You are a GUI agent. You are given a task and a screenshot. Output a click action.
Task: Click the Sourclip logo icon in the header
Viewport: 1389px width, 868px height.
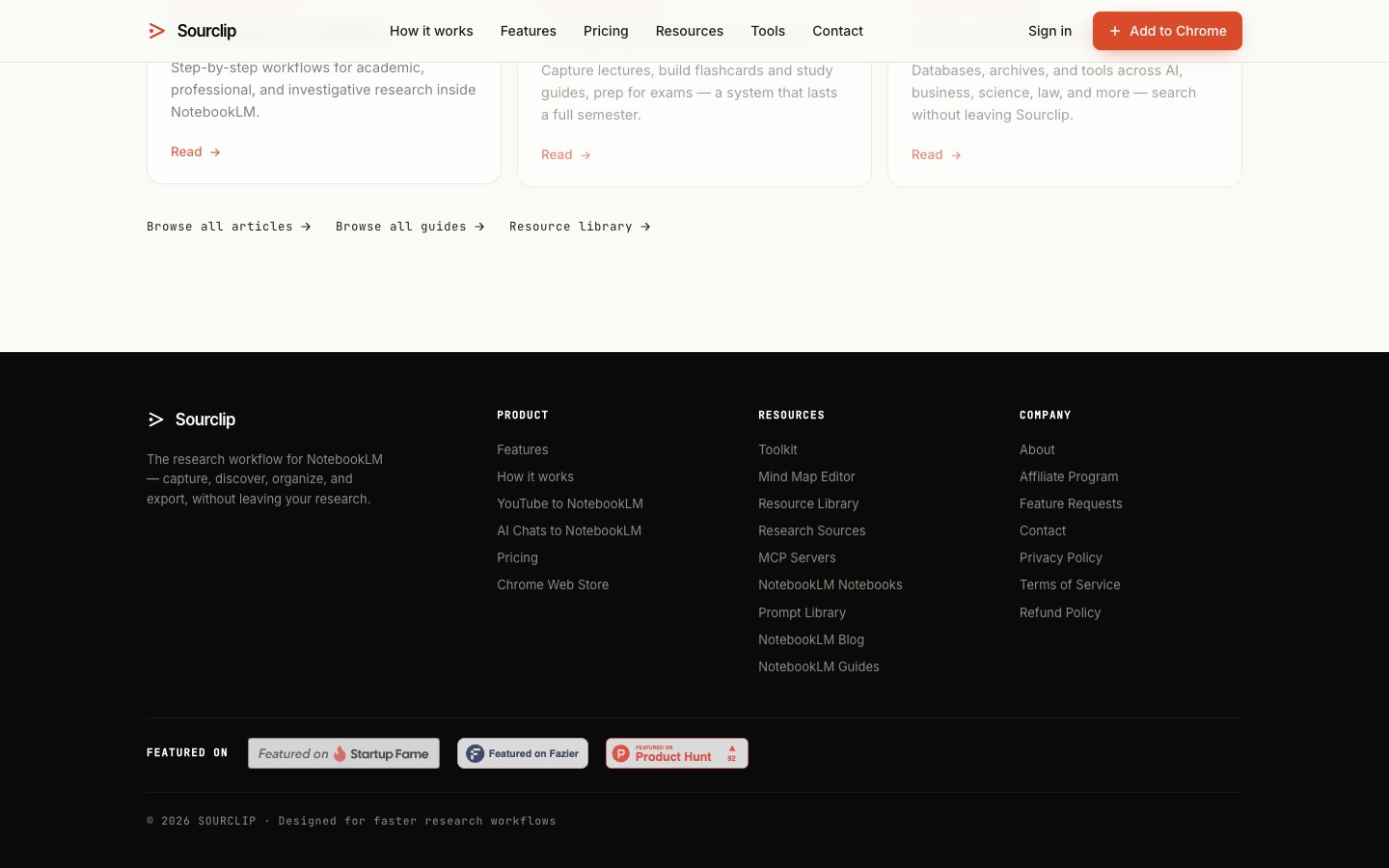coord(156,31)
